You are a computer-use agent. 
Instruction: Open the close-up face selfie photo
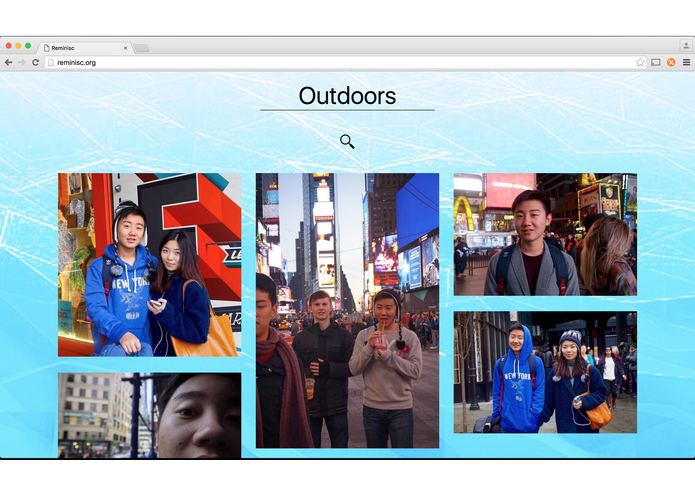[x=150, y=415]
